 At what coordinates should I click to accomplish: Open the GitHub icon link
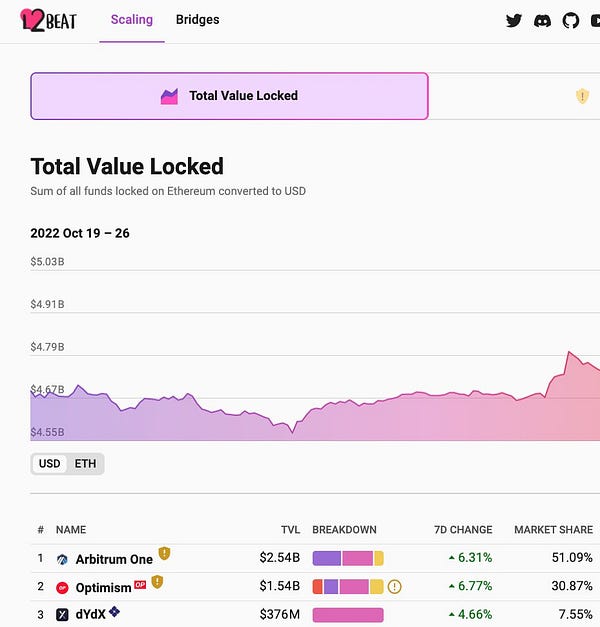point(571,20)
